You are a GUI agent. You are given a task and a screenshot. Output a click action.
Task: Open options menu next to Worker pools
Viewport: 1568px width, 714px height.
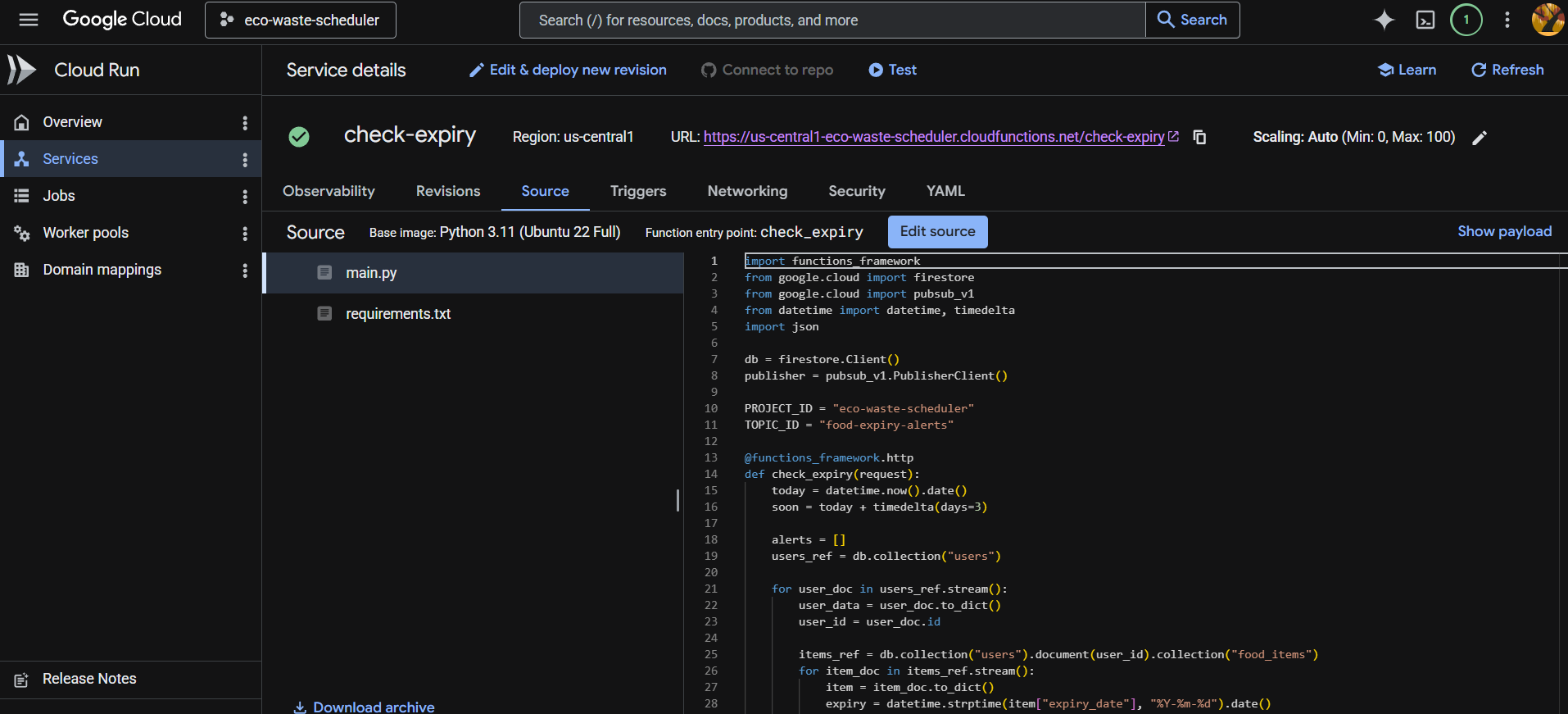click(x=245, y=233)
